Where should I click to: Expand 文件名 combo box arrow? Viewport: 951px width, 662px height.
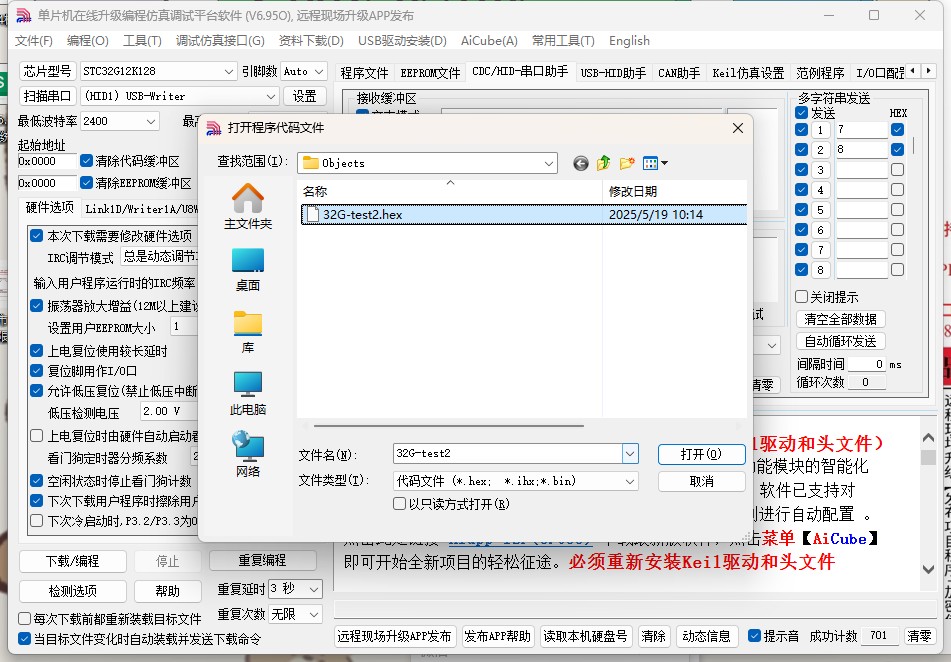point(630,453)
